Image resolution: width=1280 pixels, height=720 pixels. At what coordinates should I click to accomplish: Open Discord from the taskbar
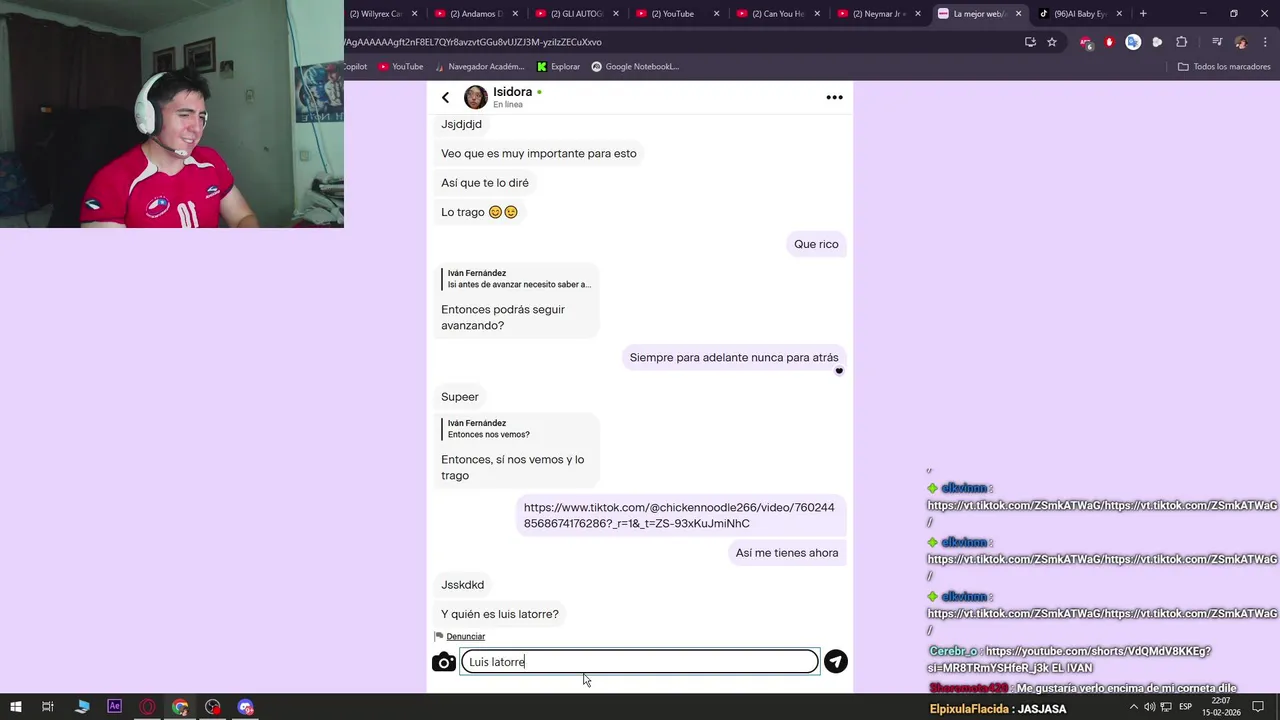click(x=246, y=707)
